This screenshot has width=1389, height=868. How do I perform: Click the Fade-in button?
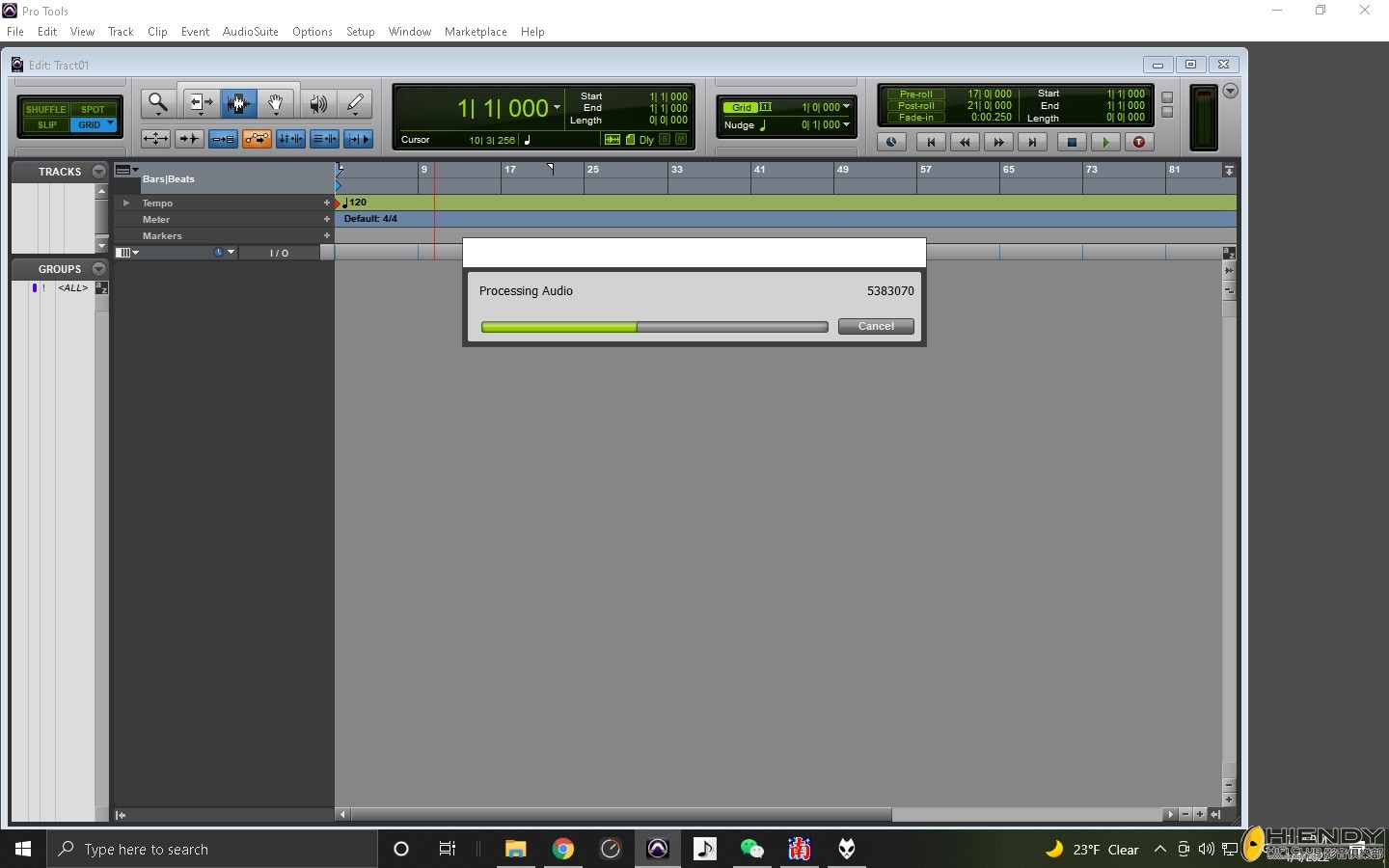click(915, 118)
